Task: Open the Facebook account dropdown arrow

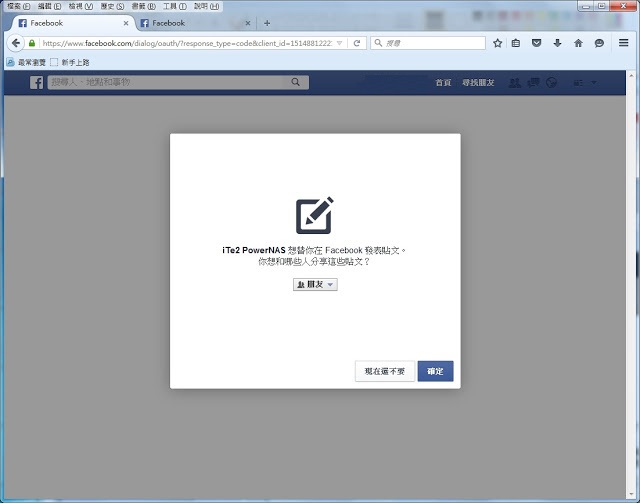Action: (594, 83)
